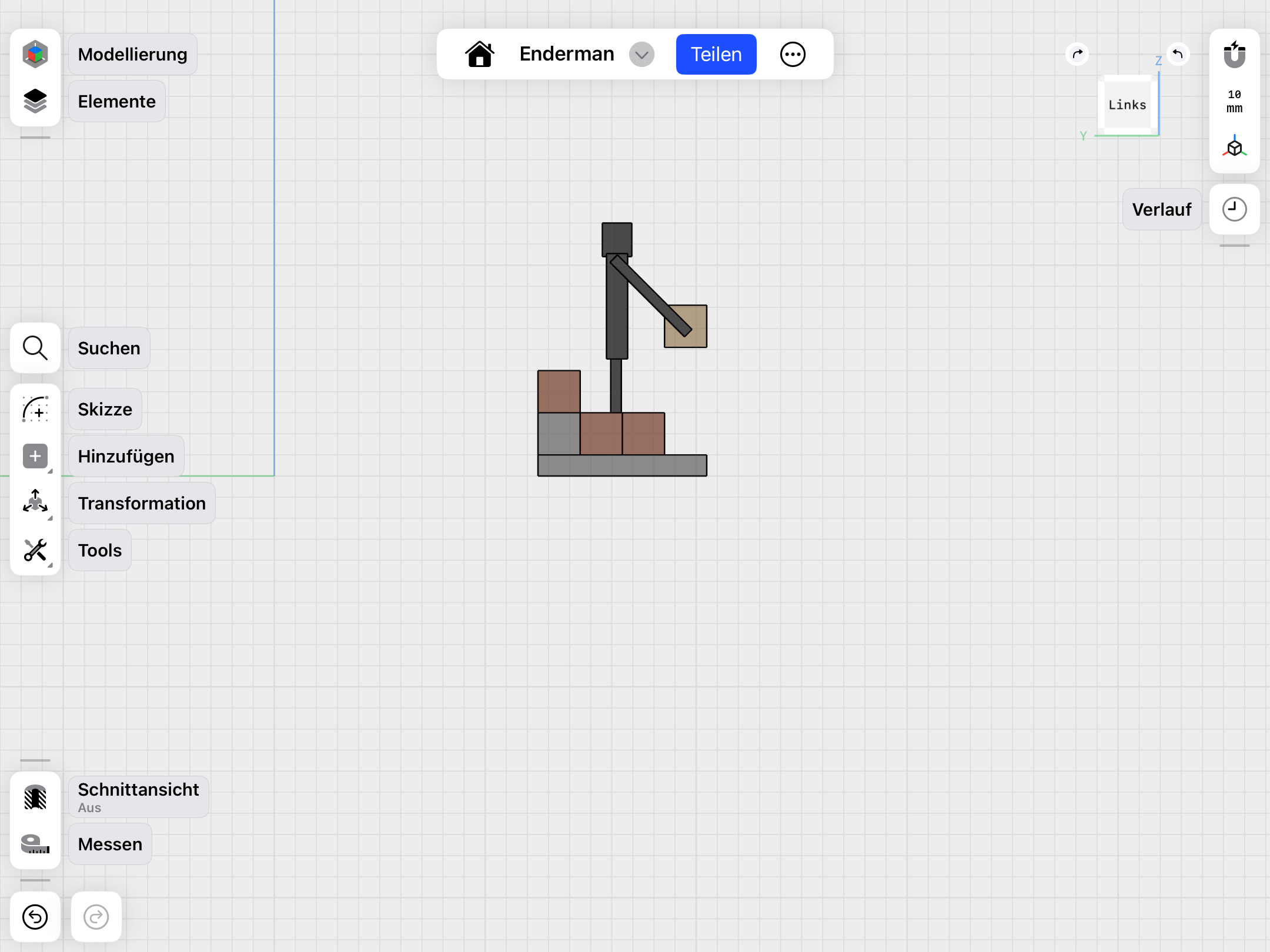Open the more options ellipsis menu

tap(793, 54)
